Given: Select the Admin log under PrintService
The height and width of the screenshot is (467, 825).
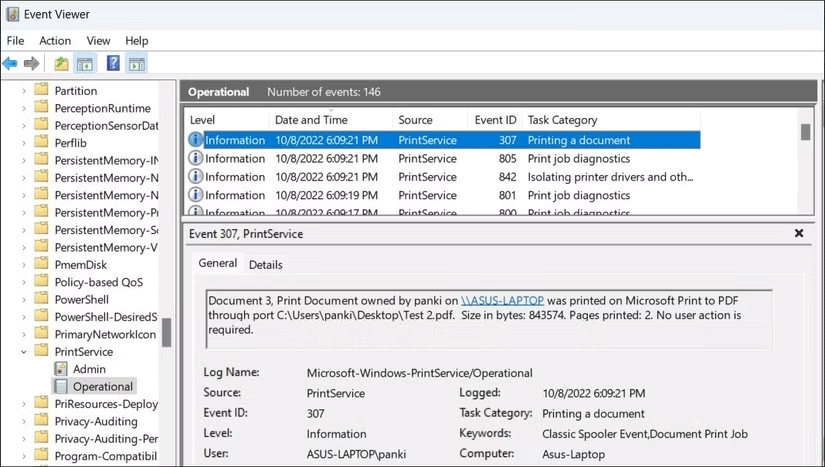Looking at the screenshot, I should pyautogui.click(x=89, y=369).
